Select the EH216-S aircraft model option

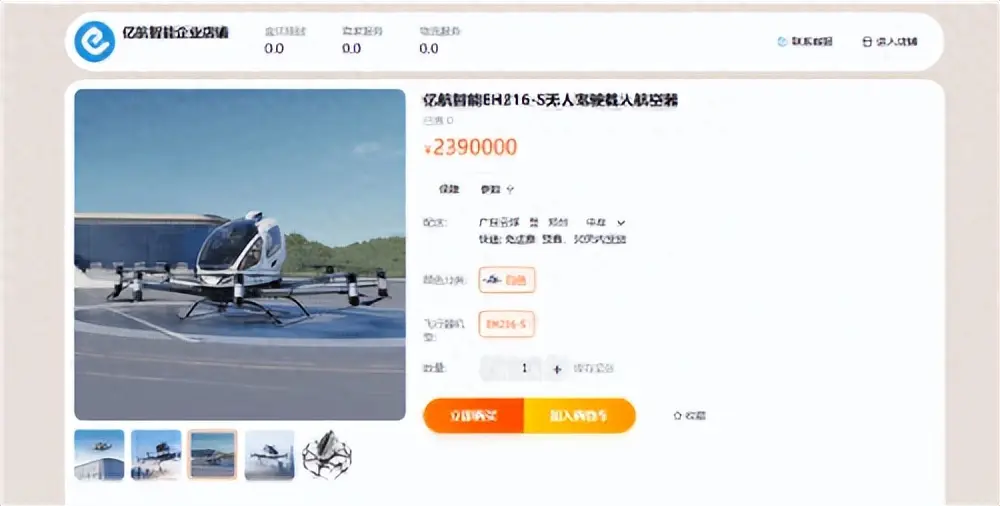pyautogui.click(x=506, y=324)
